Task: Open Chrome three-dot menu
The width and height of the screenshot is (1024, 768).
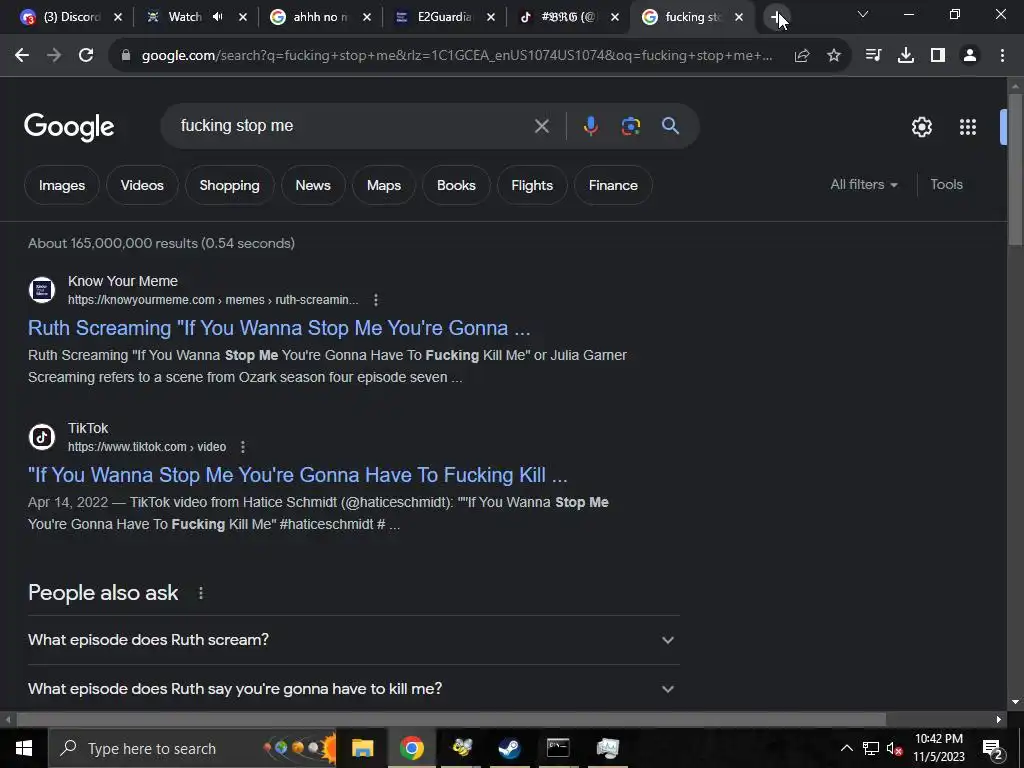Action: (1002, 56)
